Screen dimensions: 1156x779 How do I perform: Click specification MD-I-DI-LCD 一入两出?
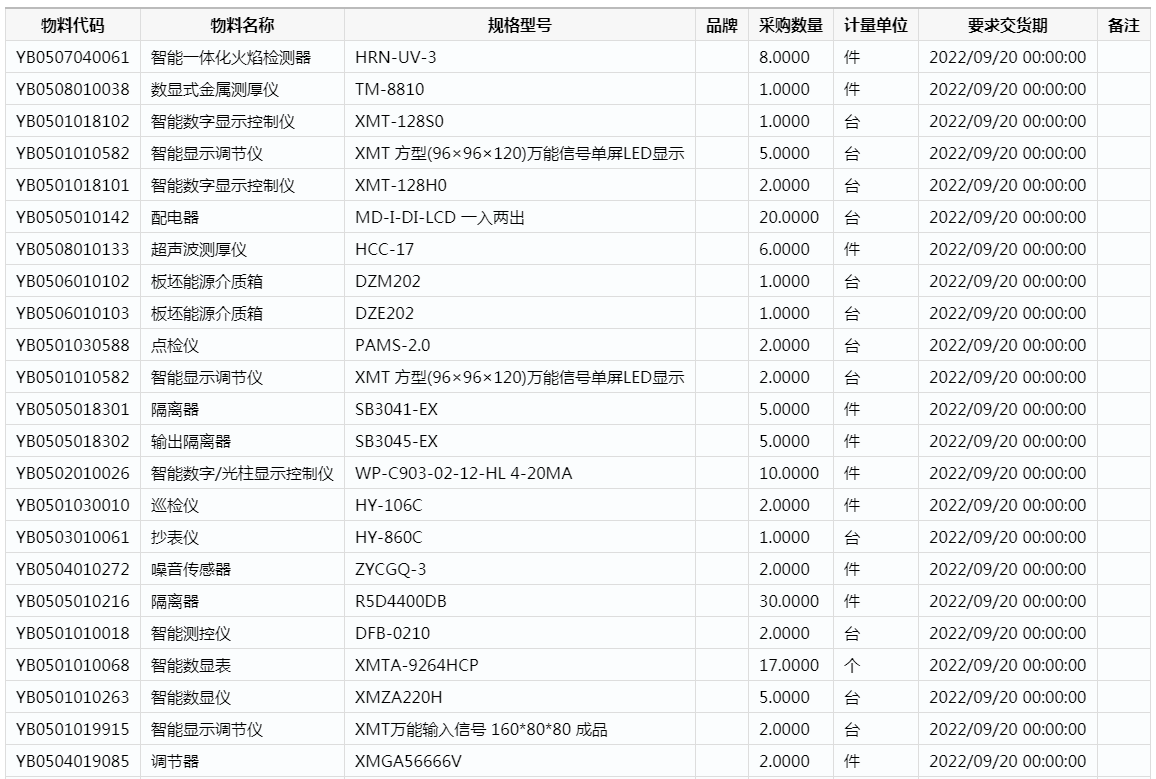tap(440, 217)
